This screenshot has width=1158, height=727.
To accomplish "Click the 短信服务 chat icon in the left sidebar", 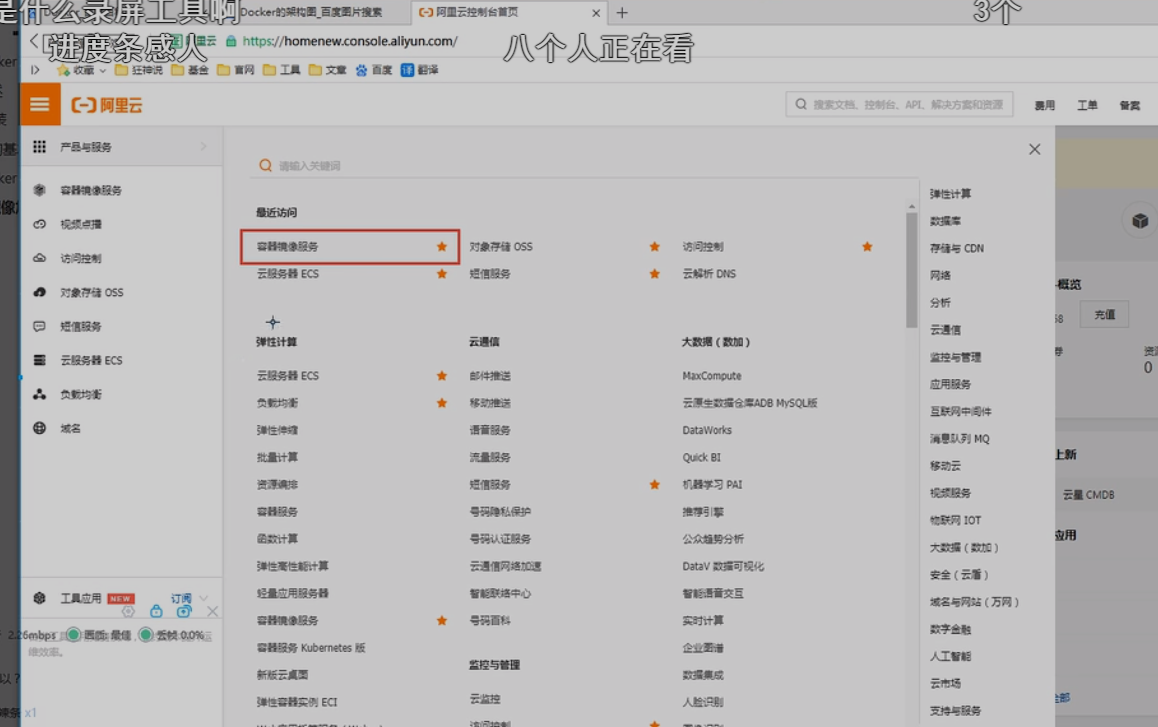I will tap(39, 326).
